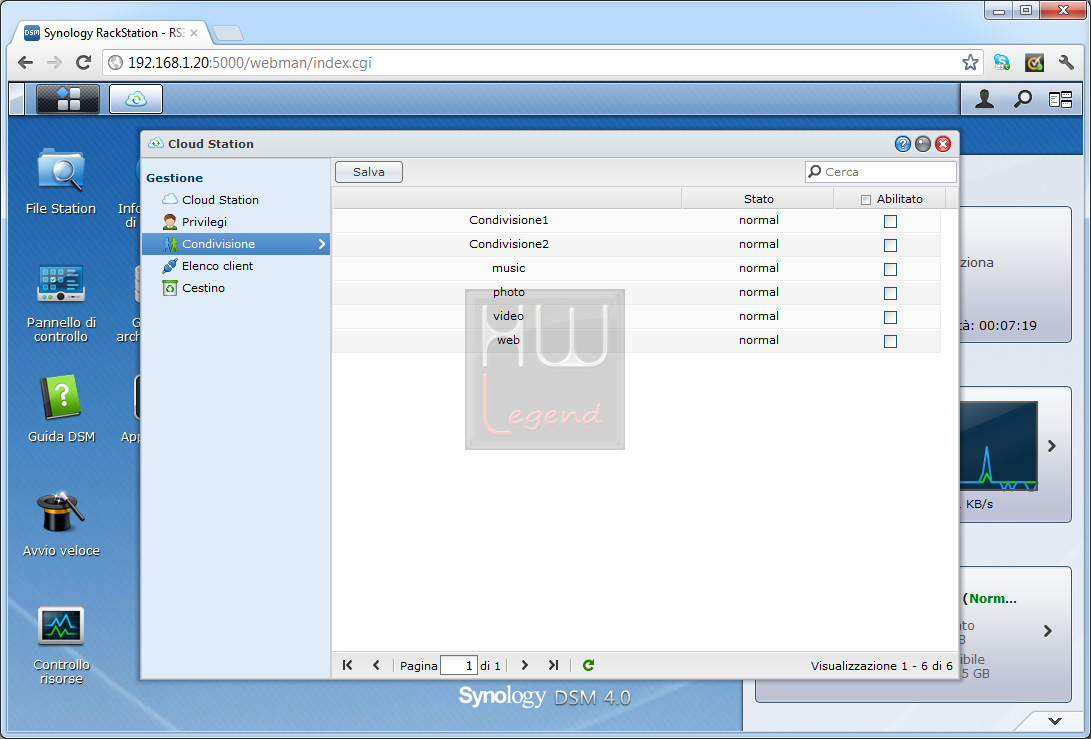Go to first page of list

click(x=347, y=665)
